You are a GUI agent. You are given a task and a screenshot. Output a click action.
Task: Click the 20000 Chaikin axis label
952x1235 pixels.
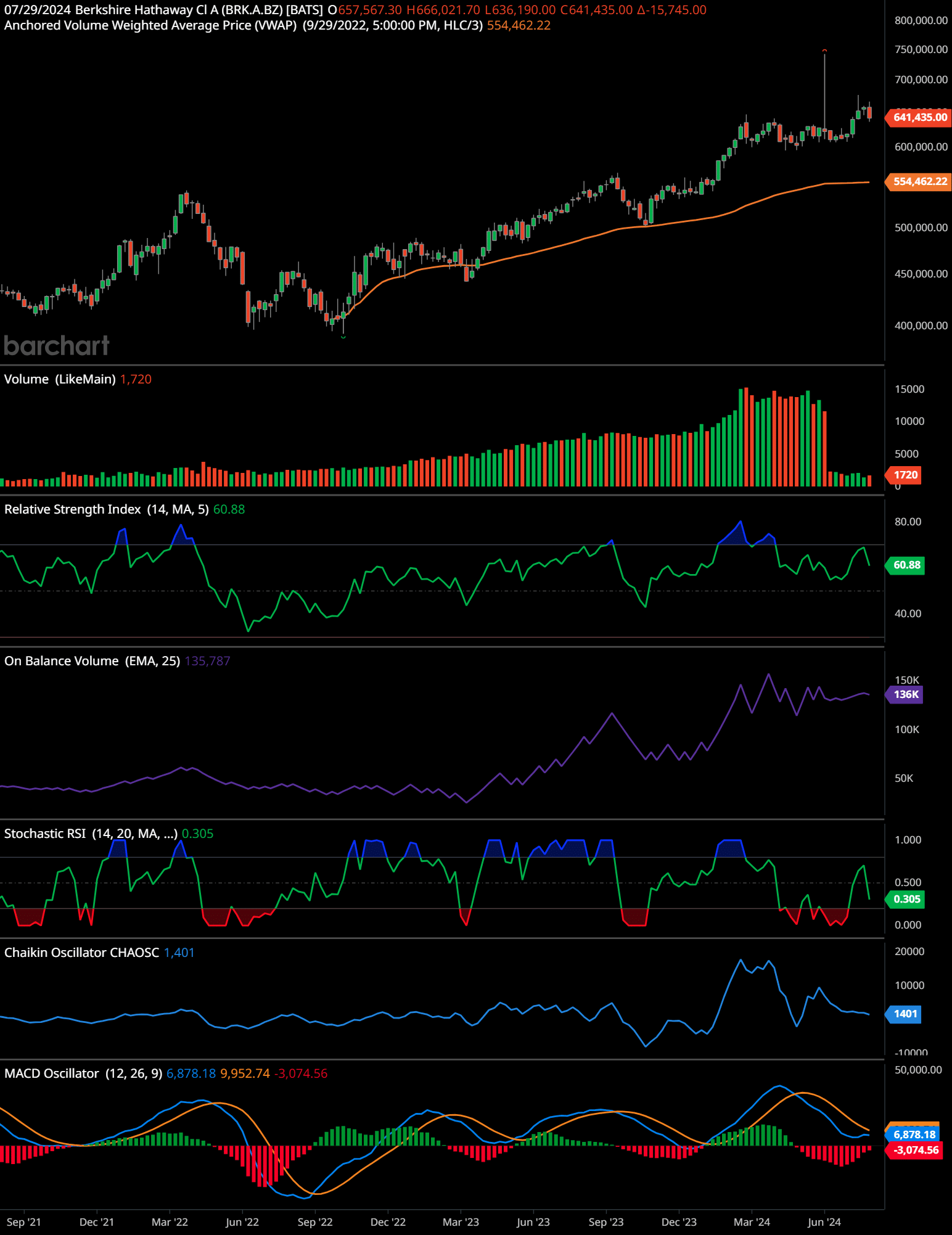909,951
